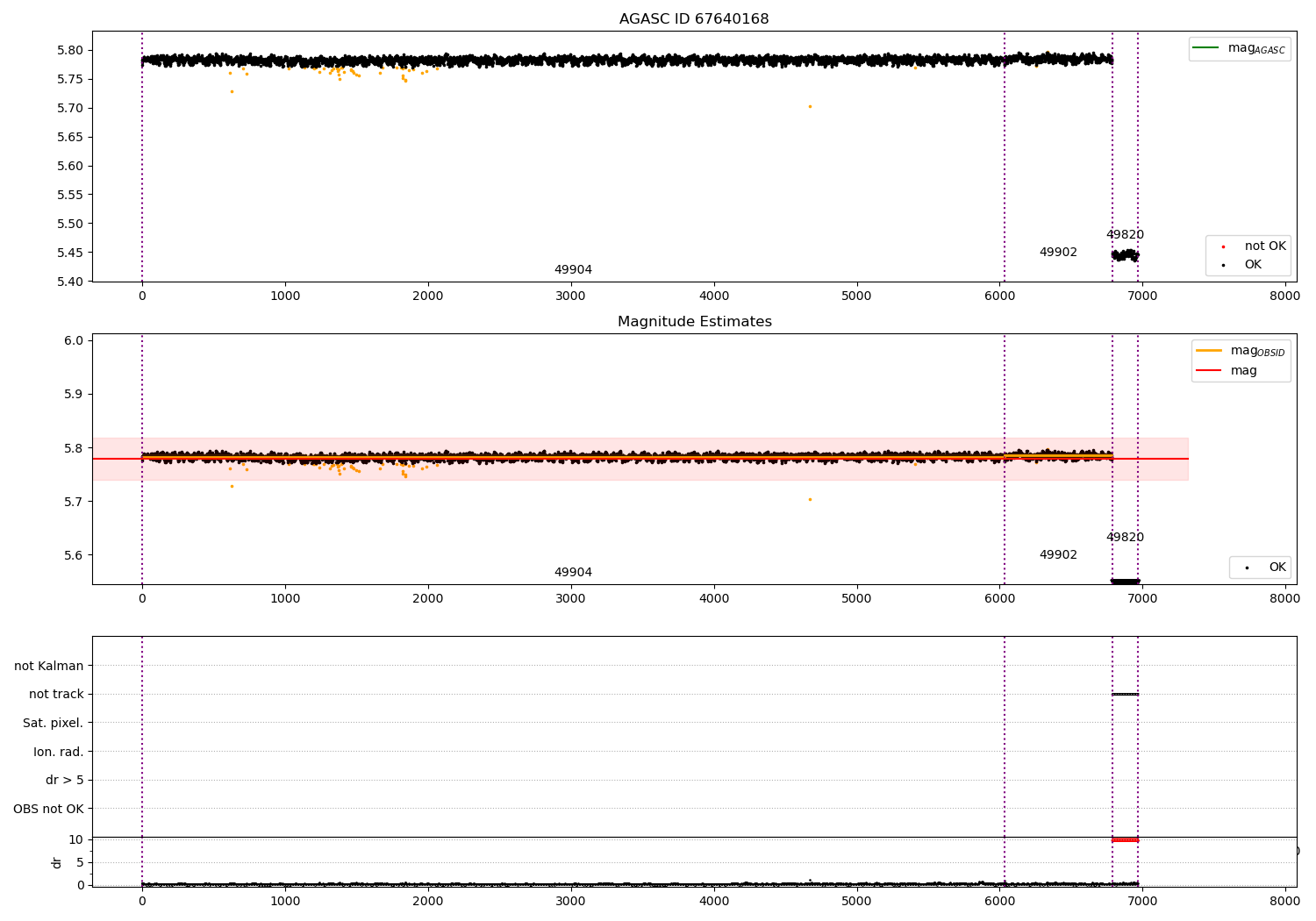Click the 'not Kalman' axis label
This screenshot has width=1316, height=921.
coord(49,666)
